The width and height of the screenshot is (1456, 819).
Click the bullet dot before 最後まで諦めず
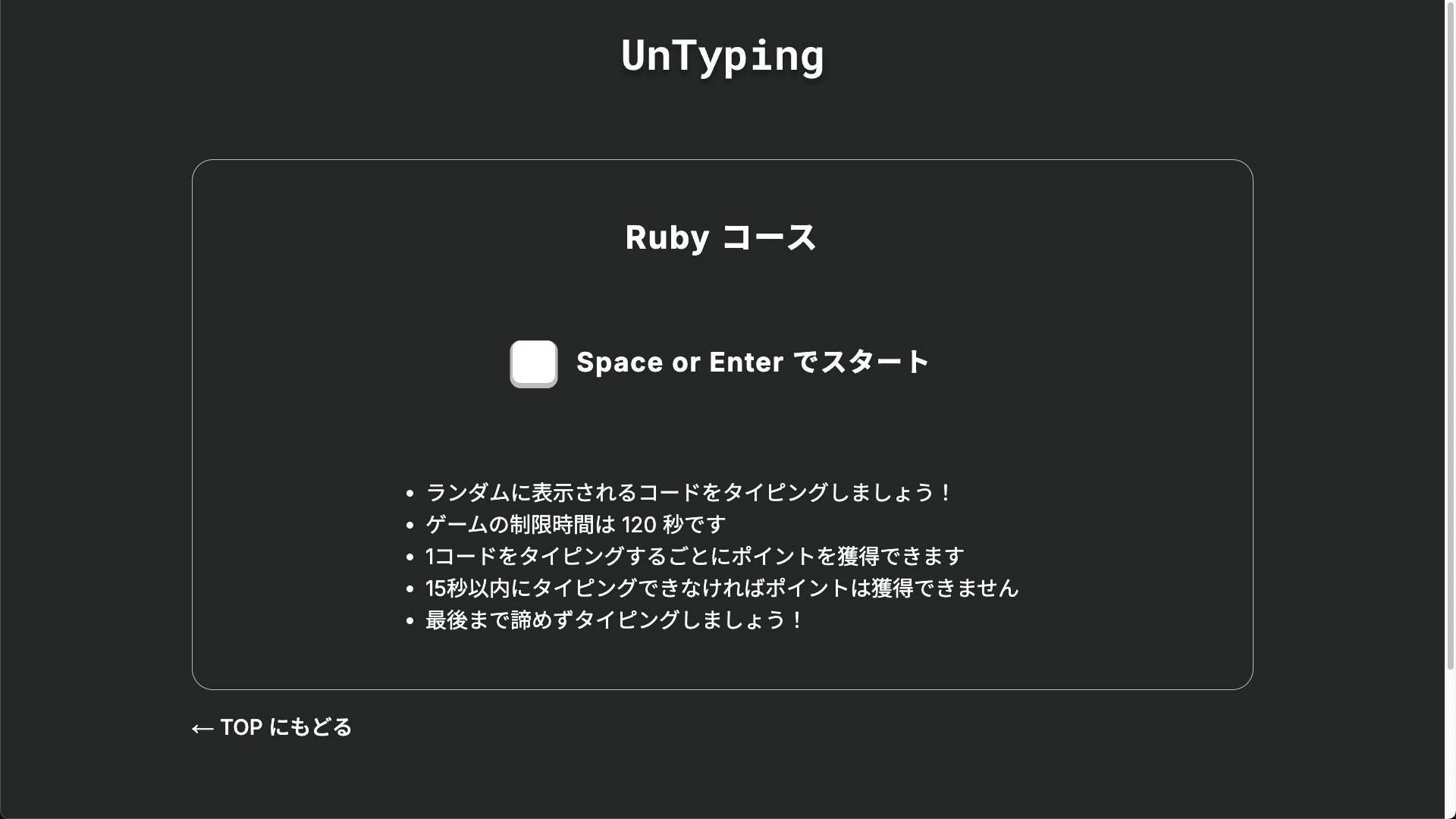click(x=410, y=621)
